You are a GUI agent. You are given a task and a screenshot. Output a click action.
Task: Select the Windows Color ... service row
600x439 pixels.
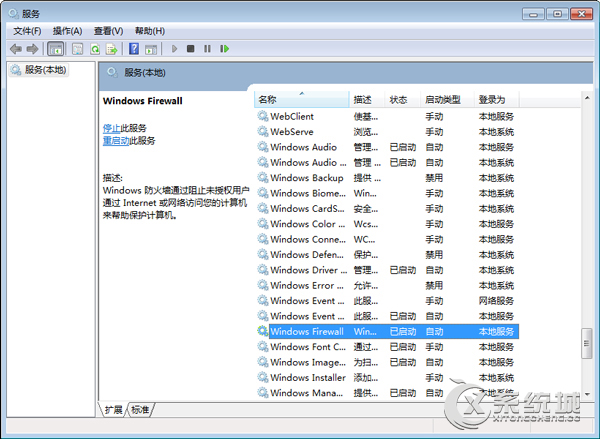(387, 224)
